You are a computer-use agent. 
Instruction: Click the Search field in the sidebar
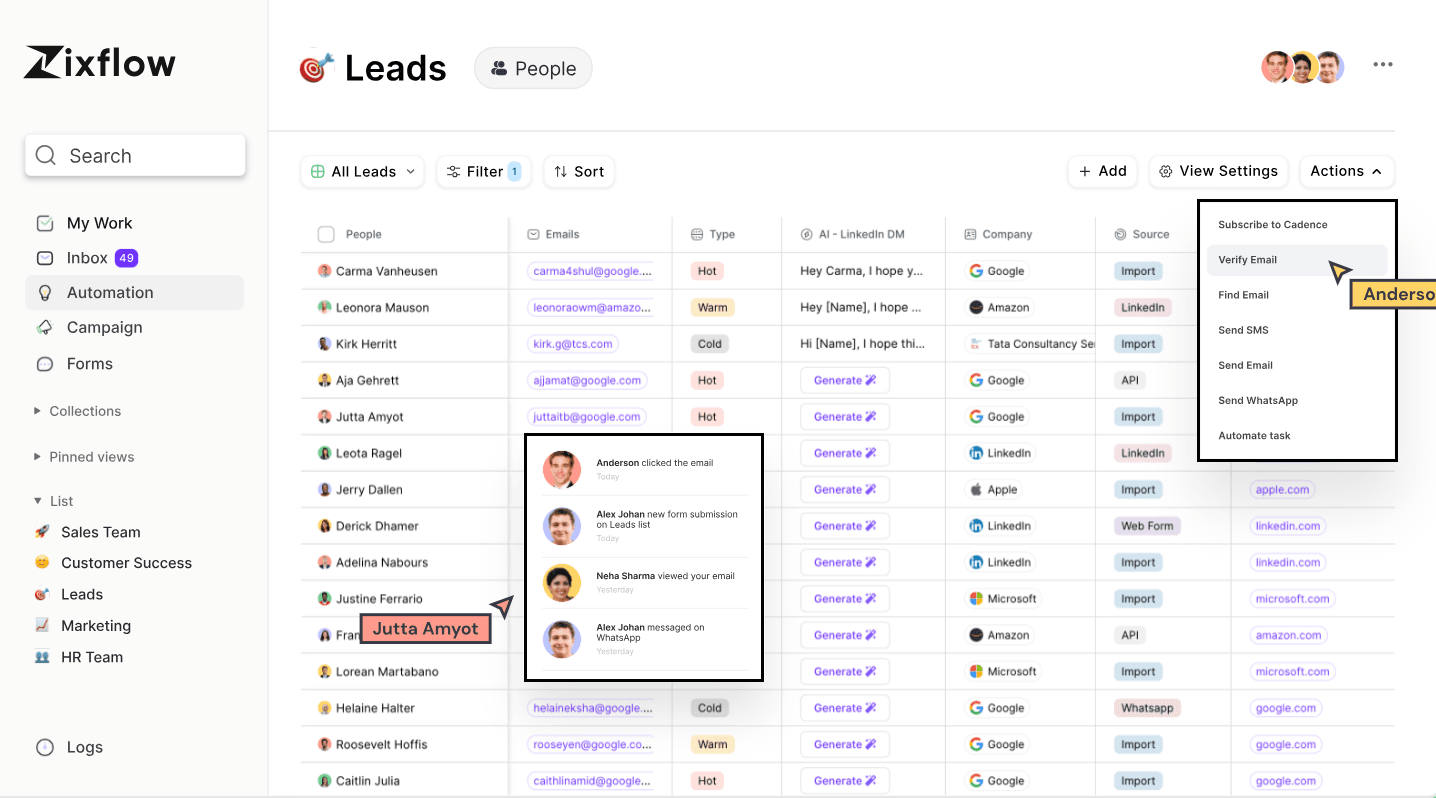pos(135,155)
